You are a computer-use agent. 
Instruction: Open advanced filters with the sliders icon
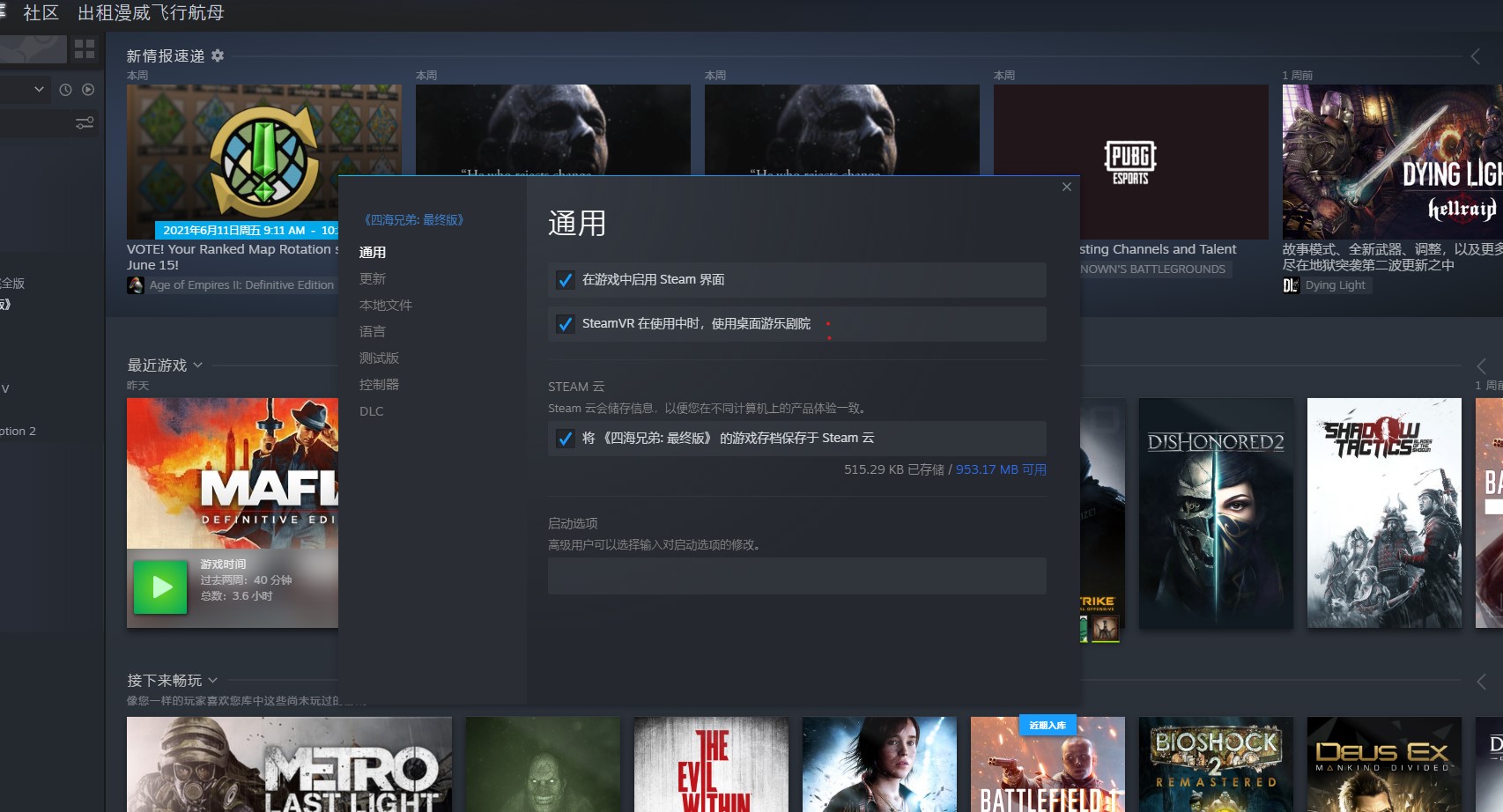[85, 122]
